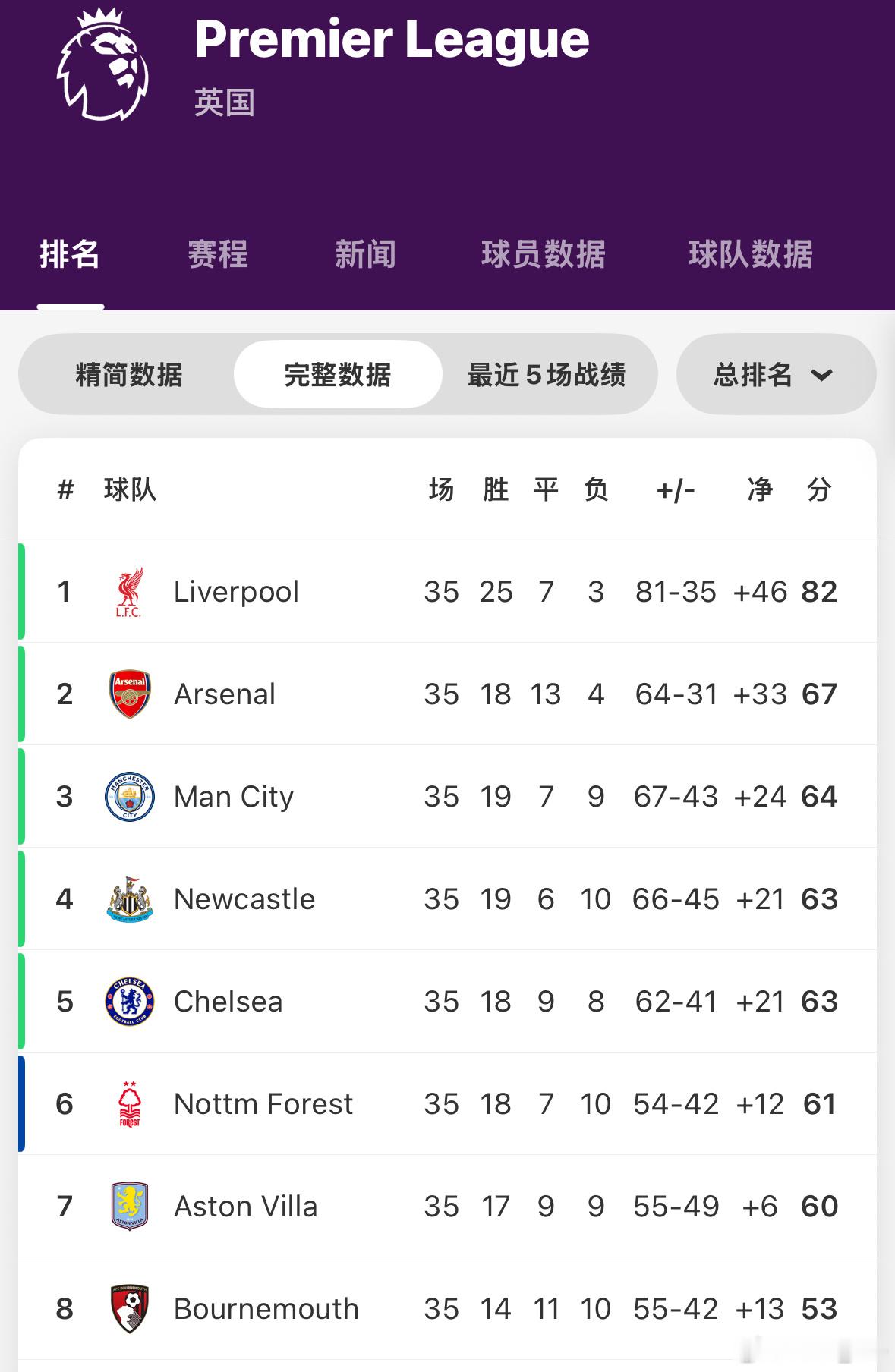
Task: Switch to 精简数据 view
Action: (129, 375)
